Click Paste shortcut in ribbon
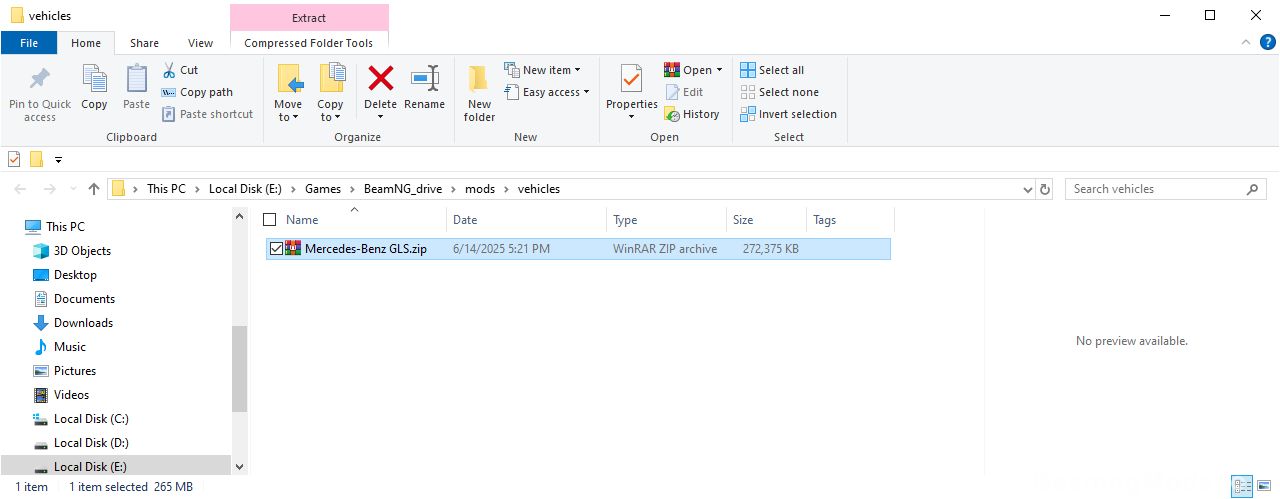 (207, 114)
